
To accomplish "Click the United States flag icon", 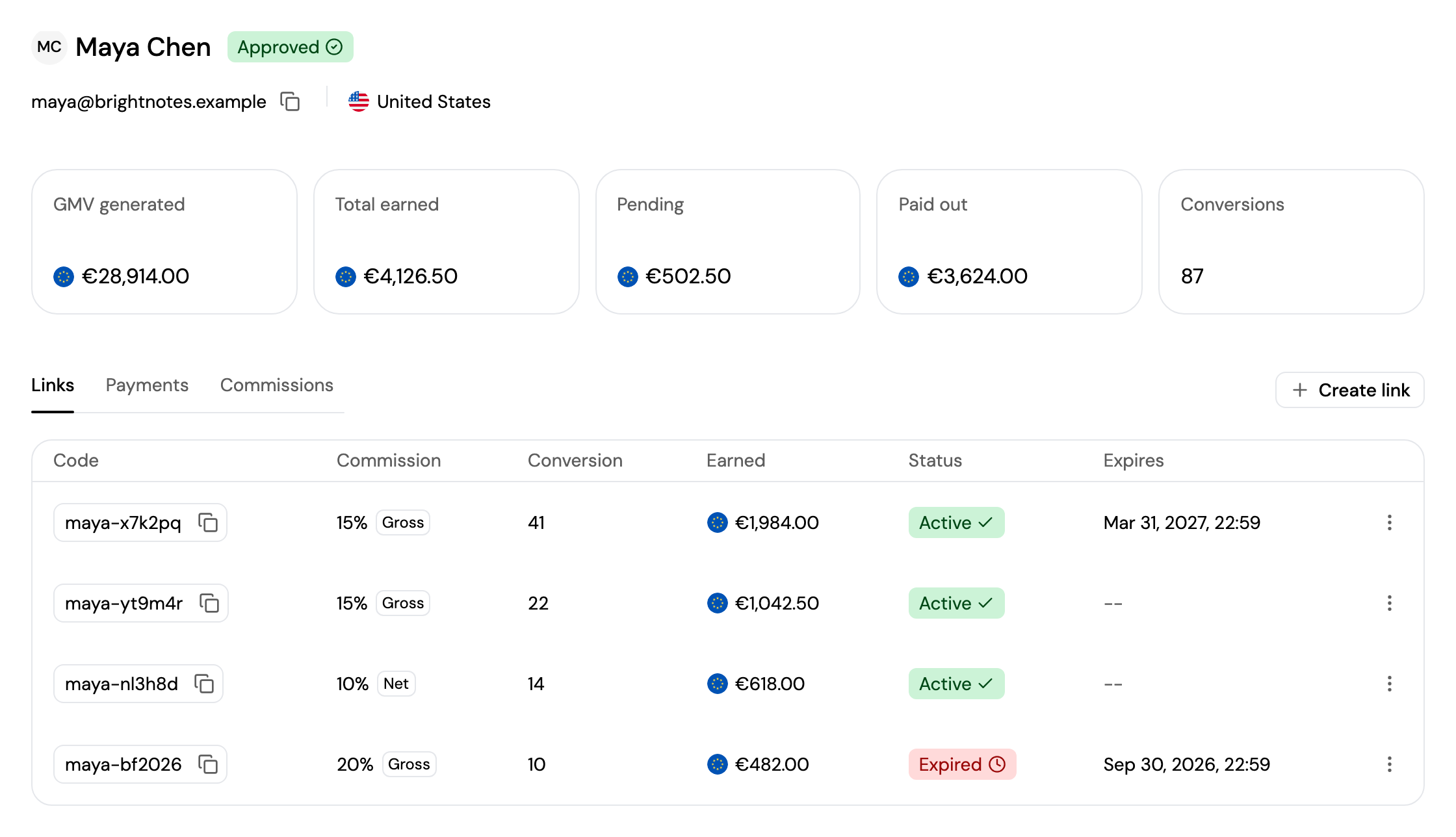I will [359, 101].
